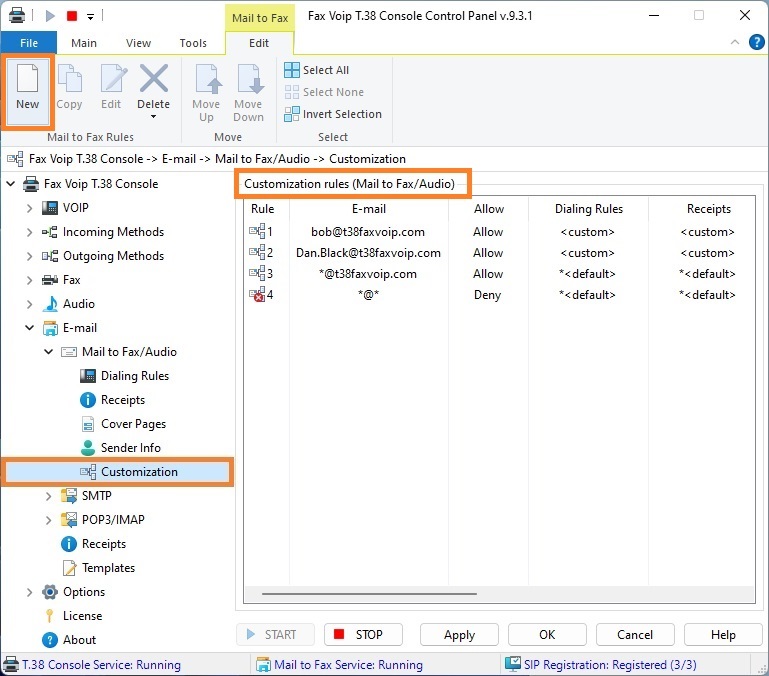Select About in the tree
The width and height of the screenshot is (769, 676).
[x=79, y=640]
